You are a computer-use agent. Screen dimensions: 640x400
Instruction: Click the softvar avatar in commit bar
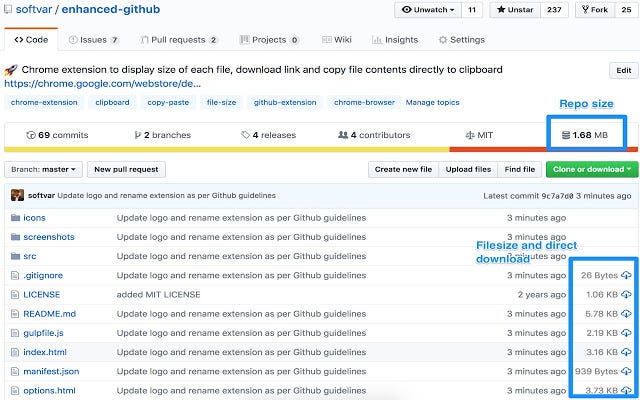[17, 195]
